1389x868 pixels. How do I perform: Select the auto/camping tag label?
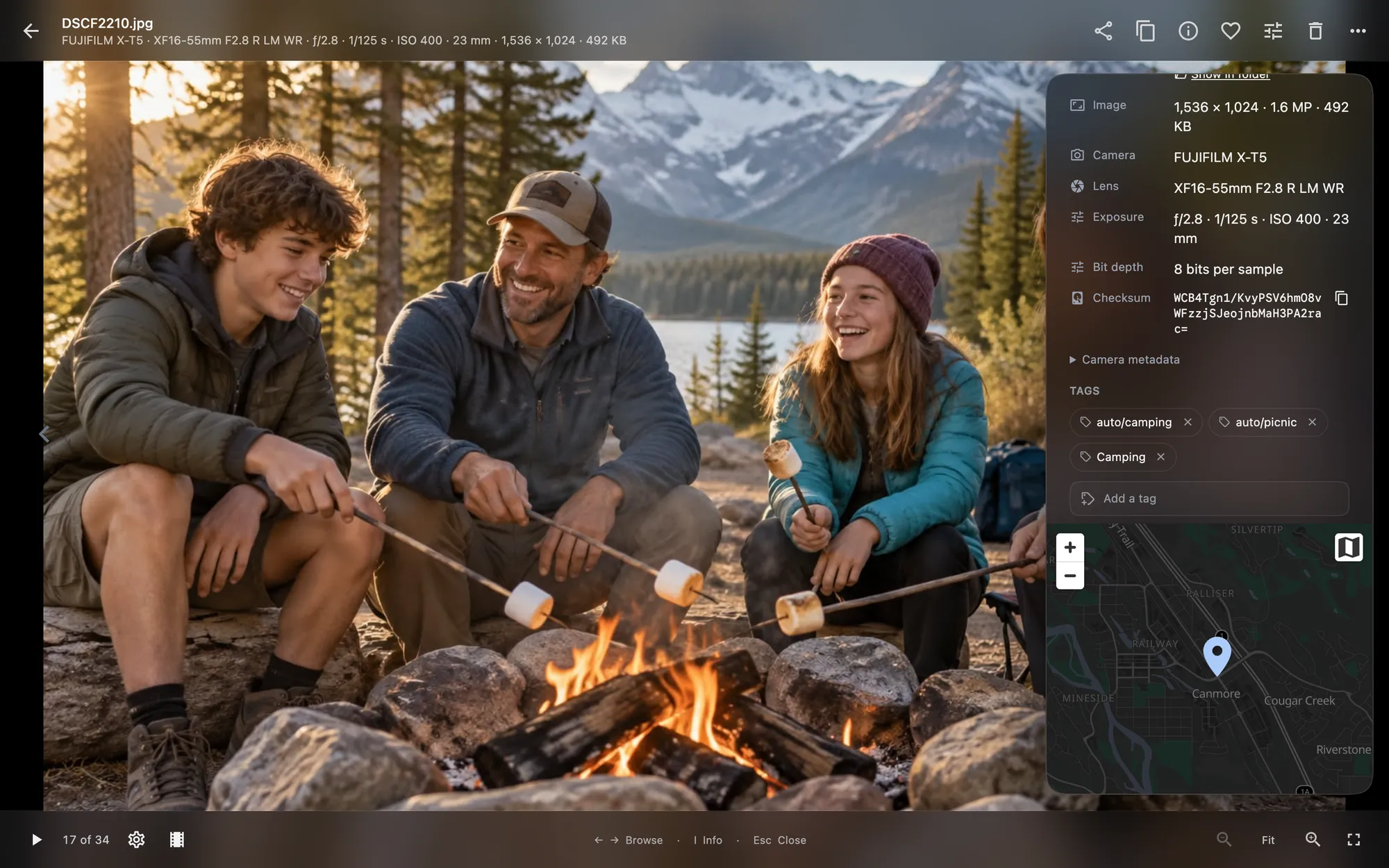(x=1133, y=422)
